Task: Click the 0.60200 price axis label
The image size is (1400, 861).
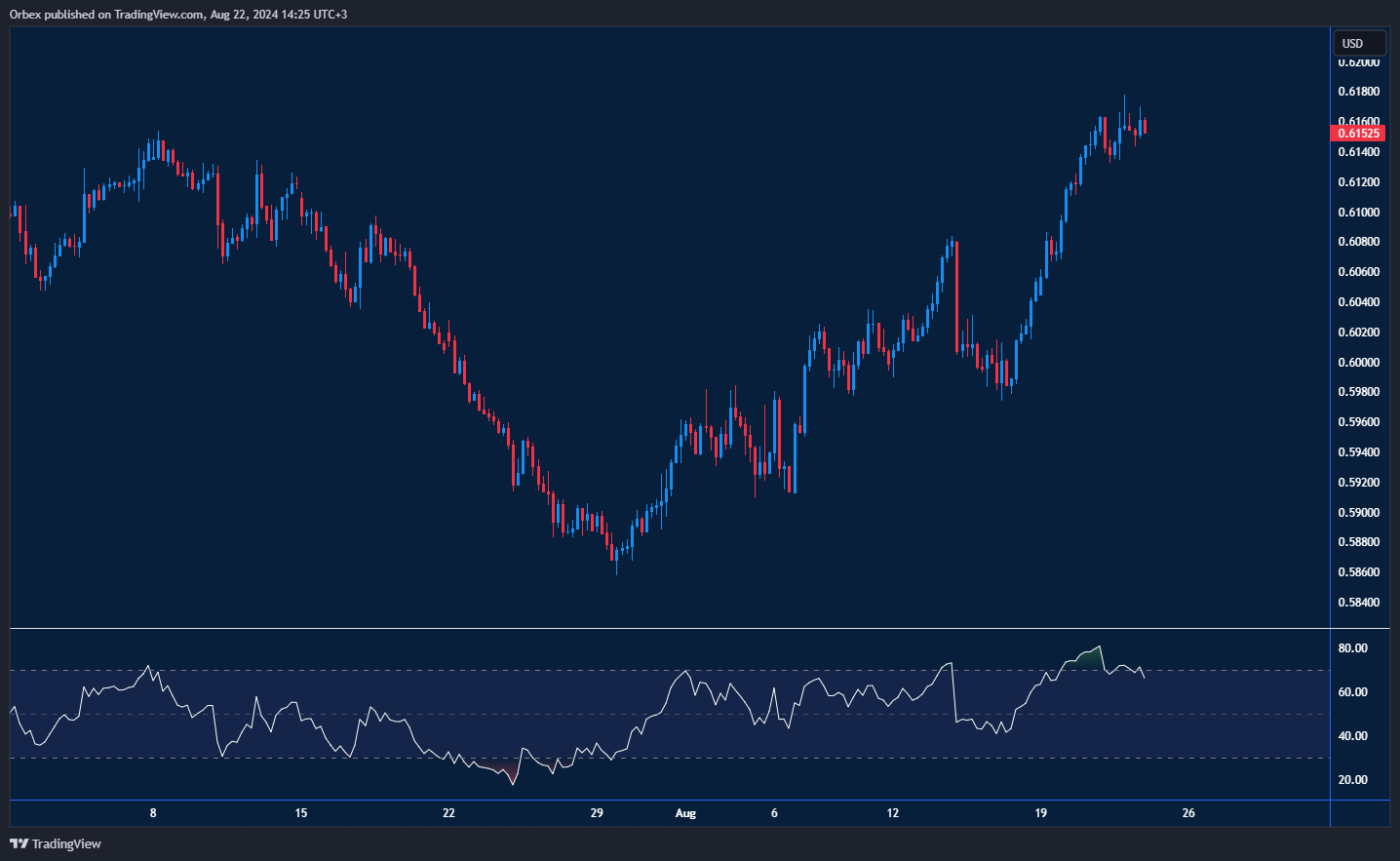Action: click(x=1359, y=333)
